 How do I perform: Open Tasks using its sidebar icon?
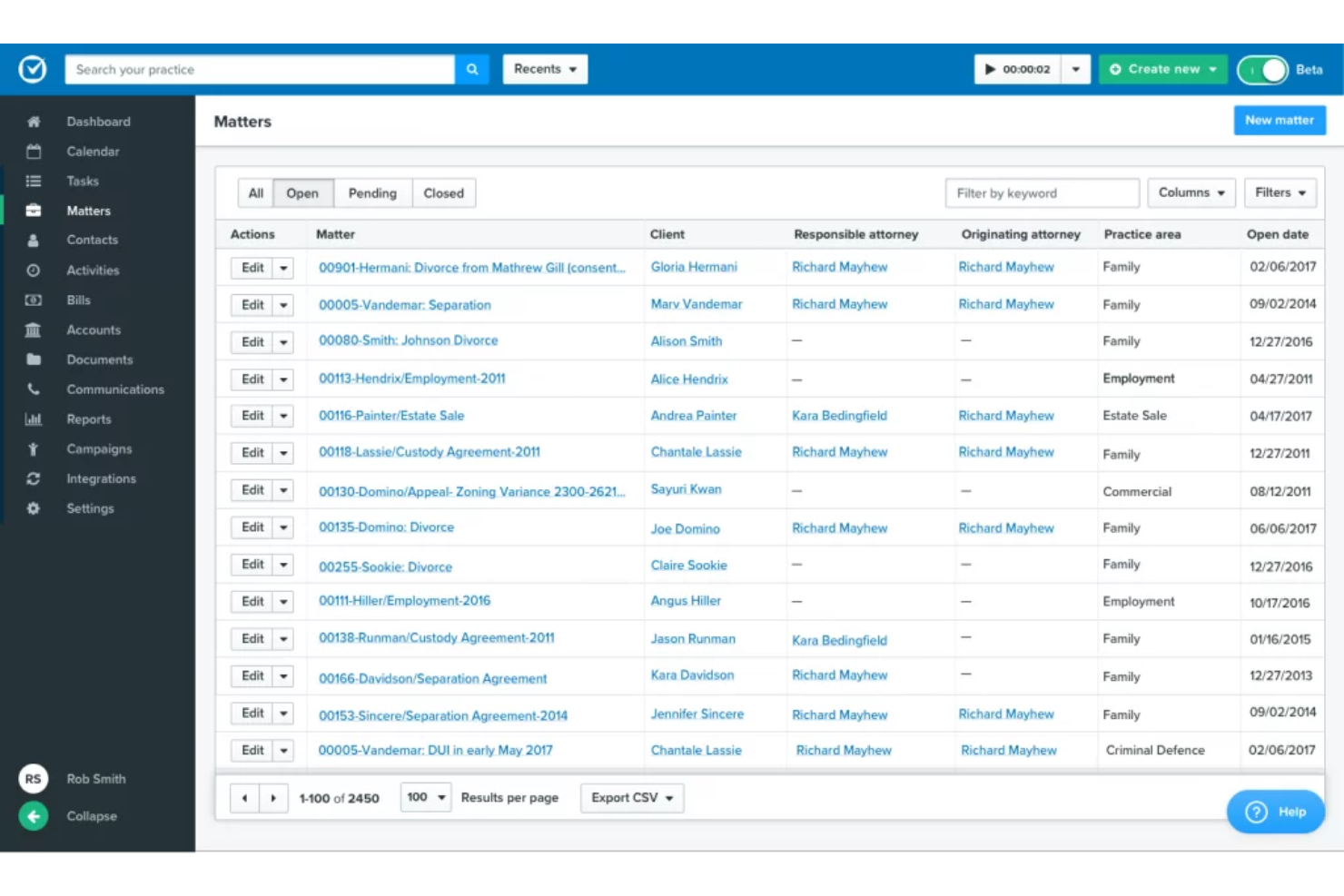(x=33, y=181)
